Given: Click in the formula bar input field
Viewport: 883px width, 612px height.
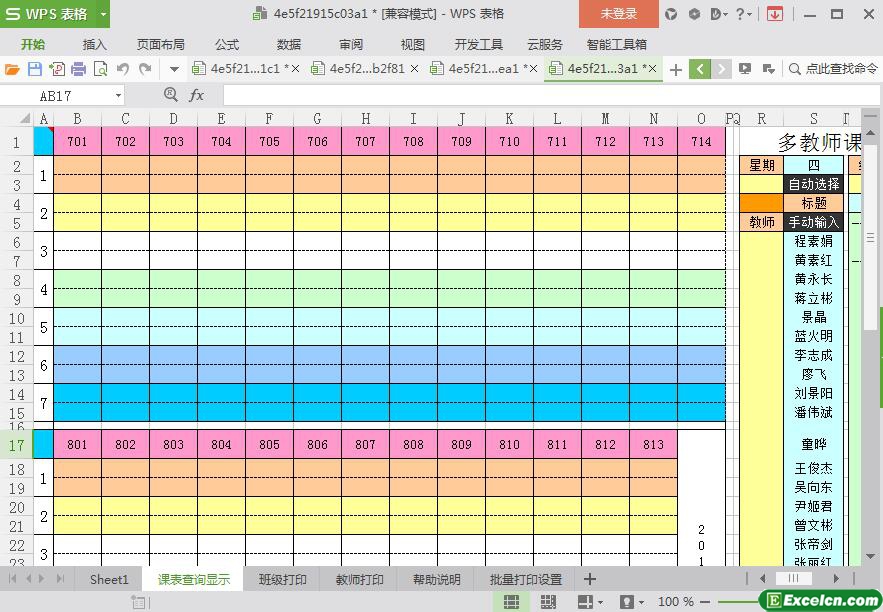Looking at the screenshot, I should [x=540, y=95].
